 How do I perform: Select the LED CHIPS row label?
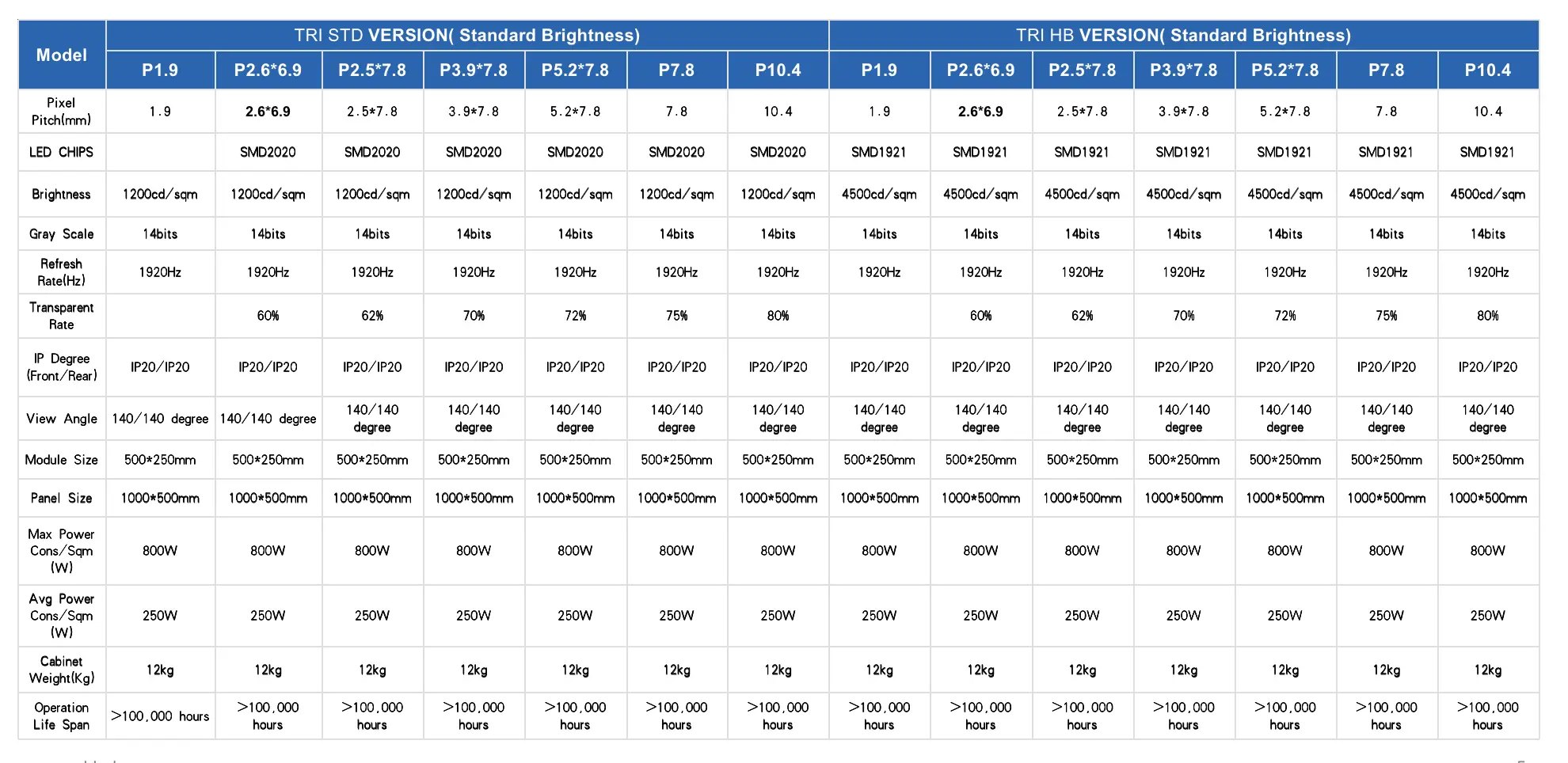[62, 152]
